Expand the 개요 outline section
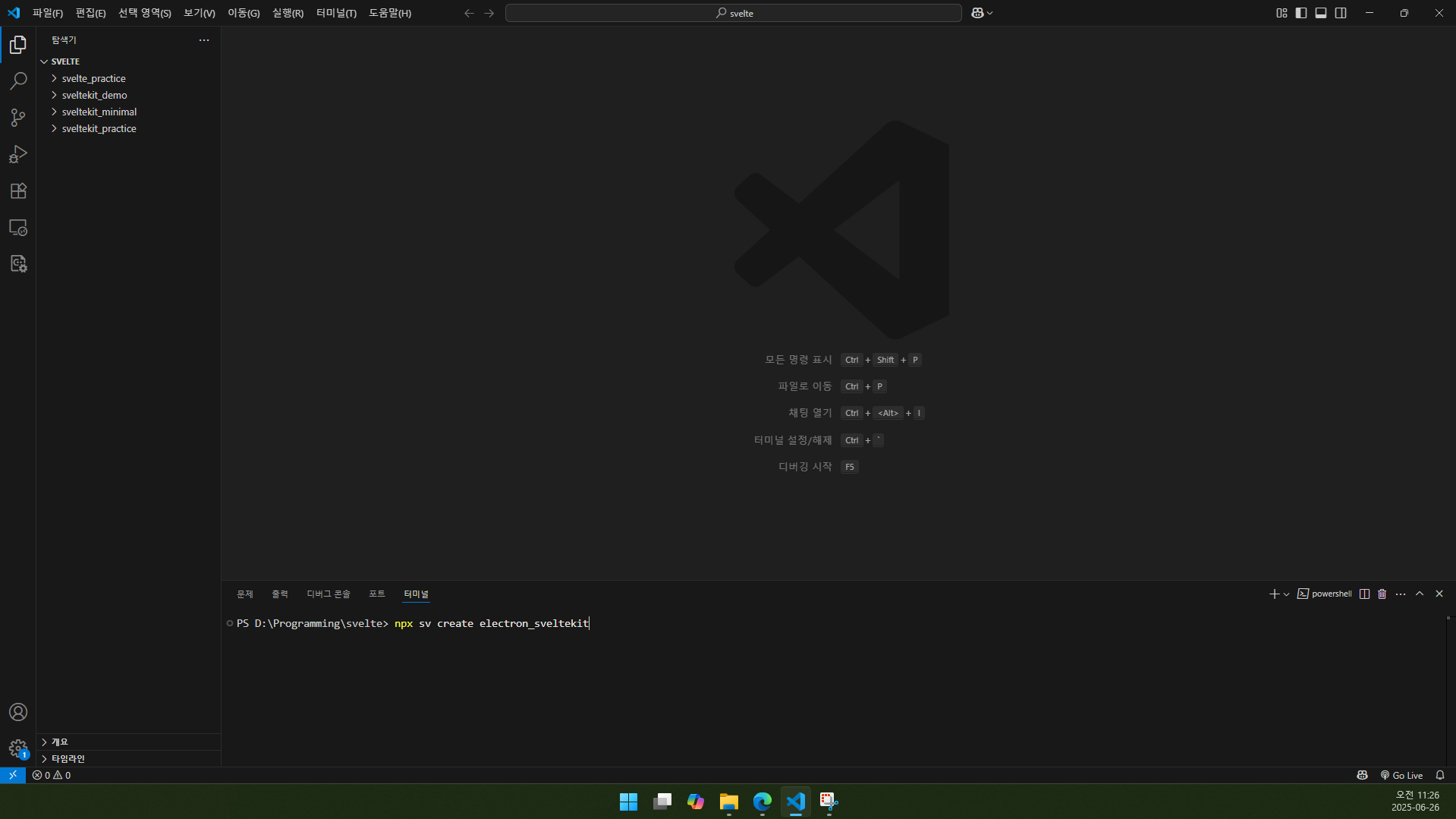The image size is (1456, 819). [129, 742]
